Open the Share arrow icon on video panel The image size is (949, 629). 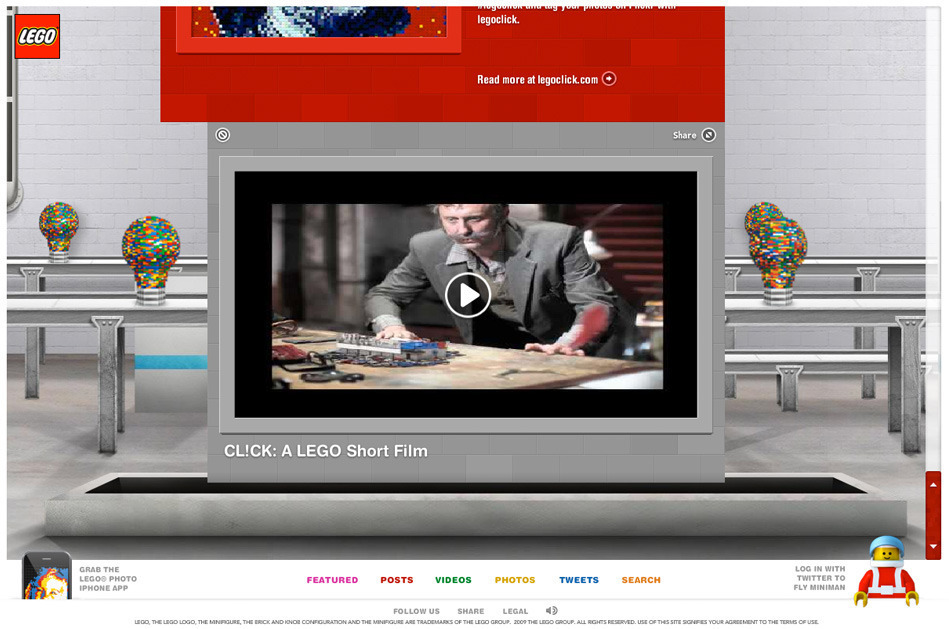click(709, 135)
